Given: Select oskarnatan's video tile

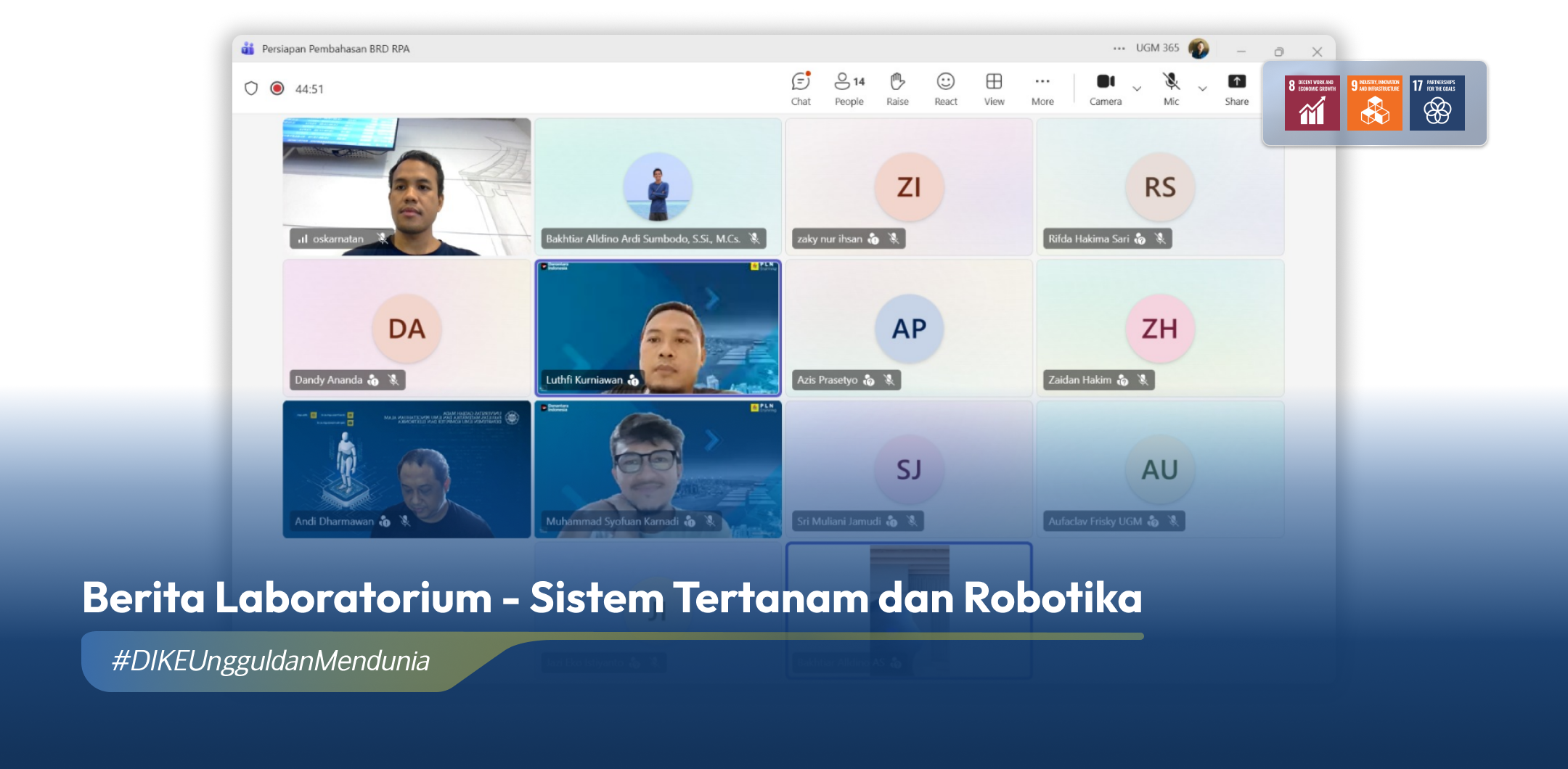Looking at the screenshot, I should (x=407, y=186).
